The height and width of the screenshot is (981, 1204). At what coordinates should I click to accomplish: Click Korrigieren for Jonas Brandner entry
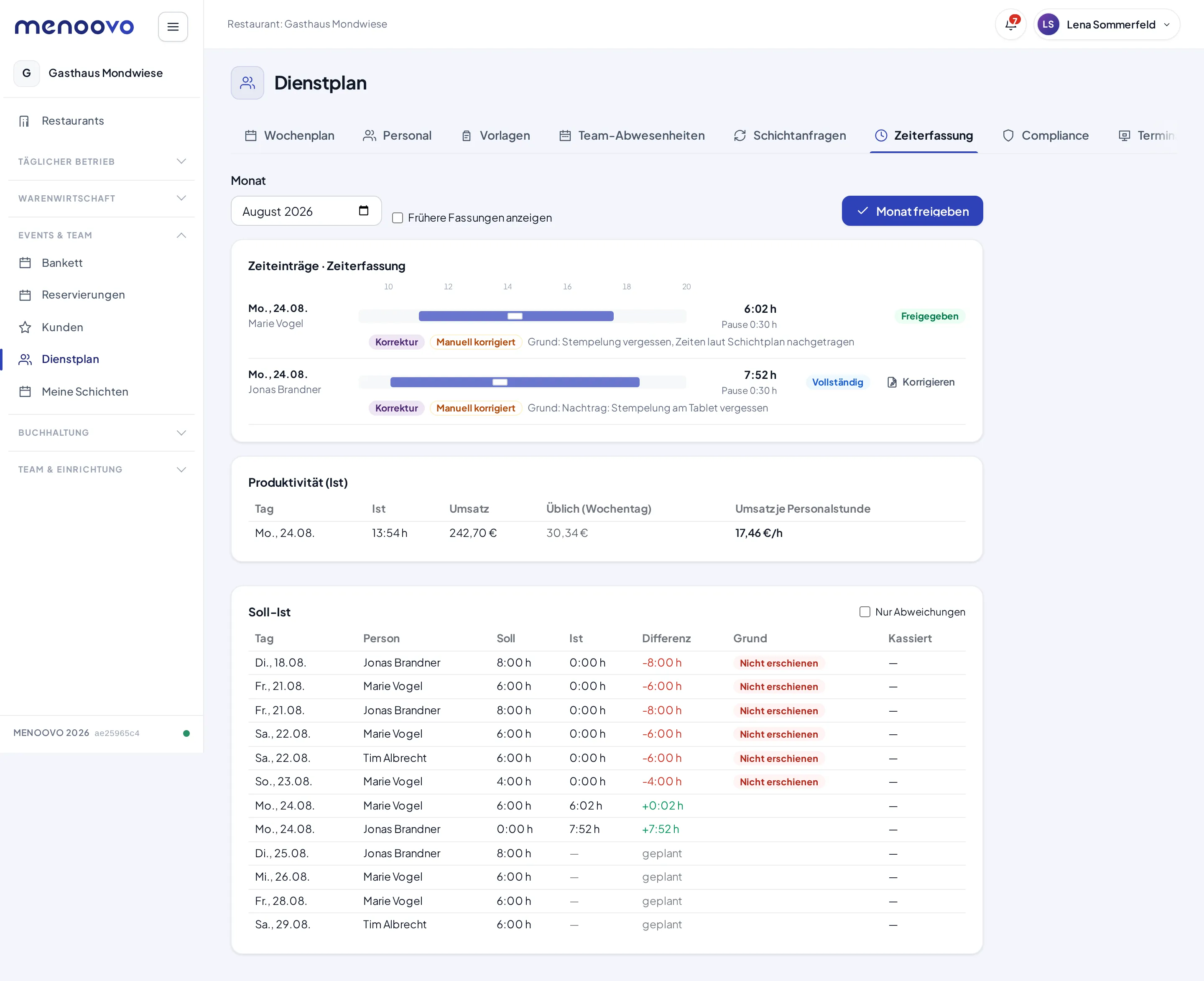coord(921,382)
